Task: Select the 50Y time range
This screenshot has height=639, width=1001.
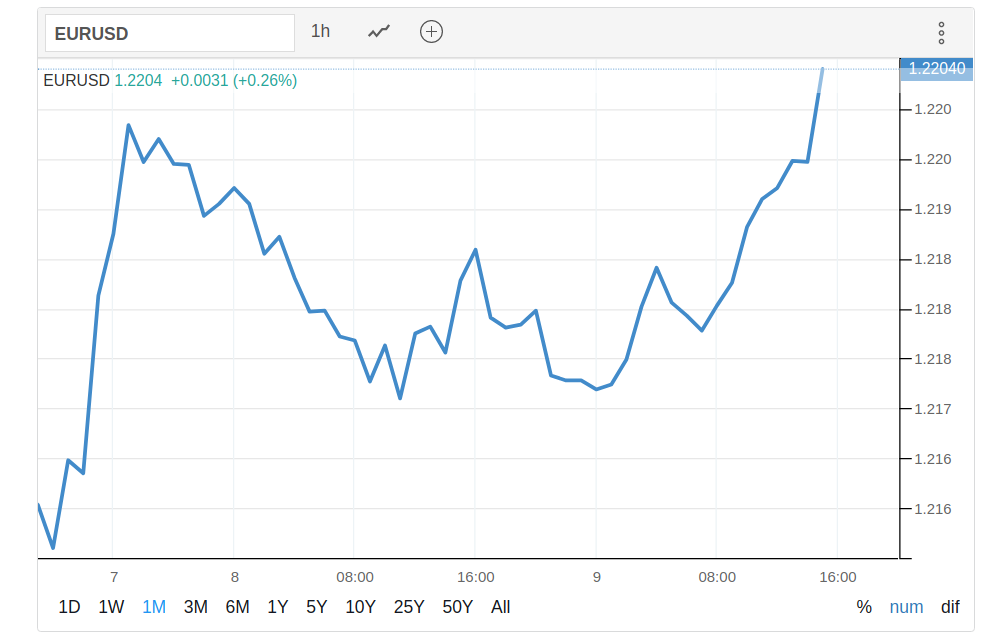Action: coord(458,607)
